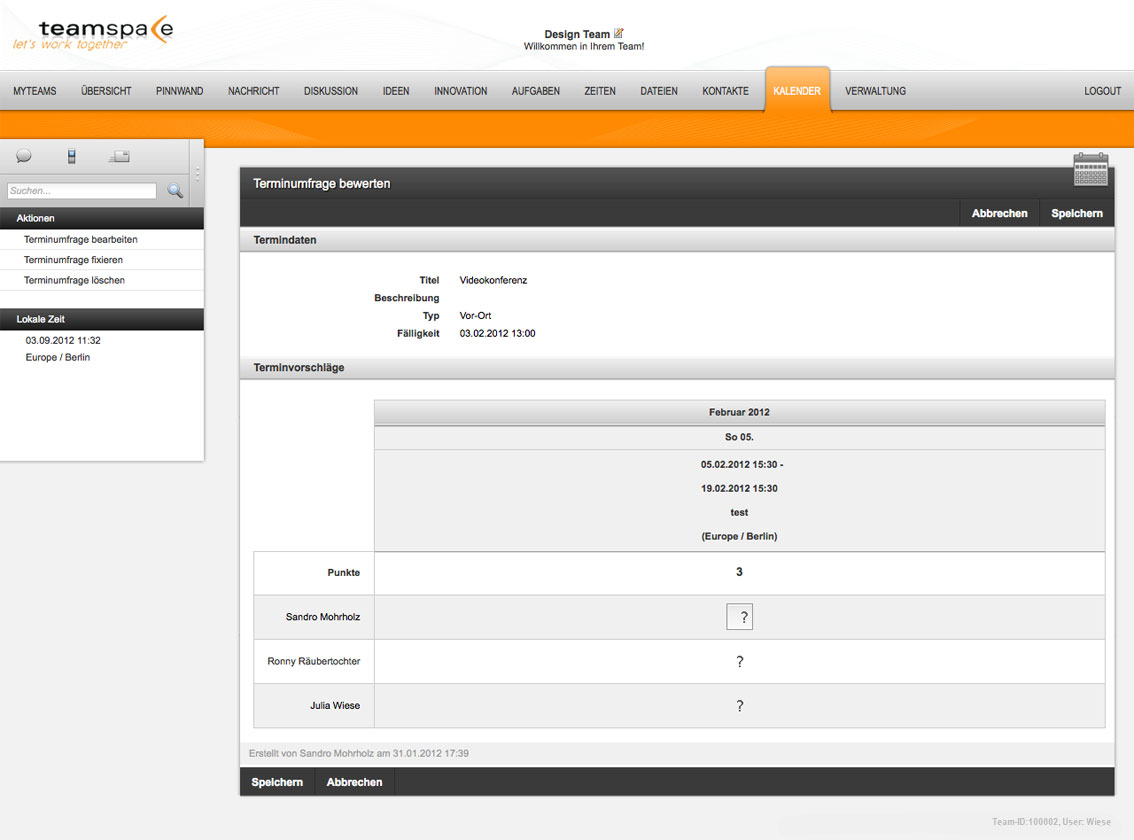1134x840 pixels.
Task: Select the KALENDER tab
Action: (797, 91)
